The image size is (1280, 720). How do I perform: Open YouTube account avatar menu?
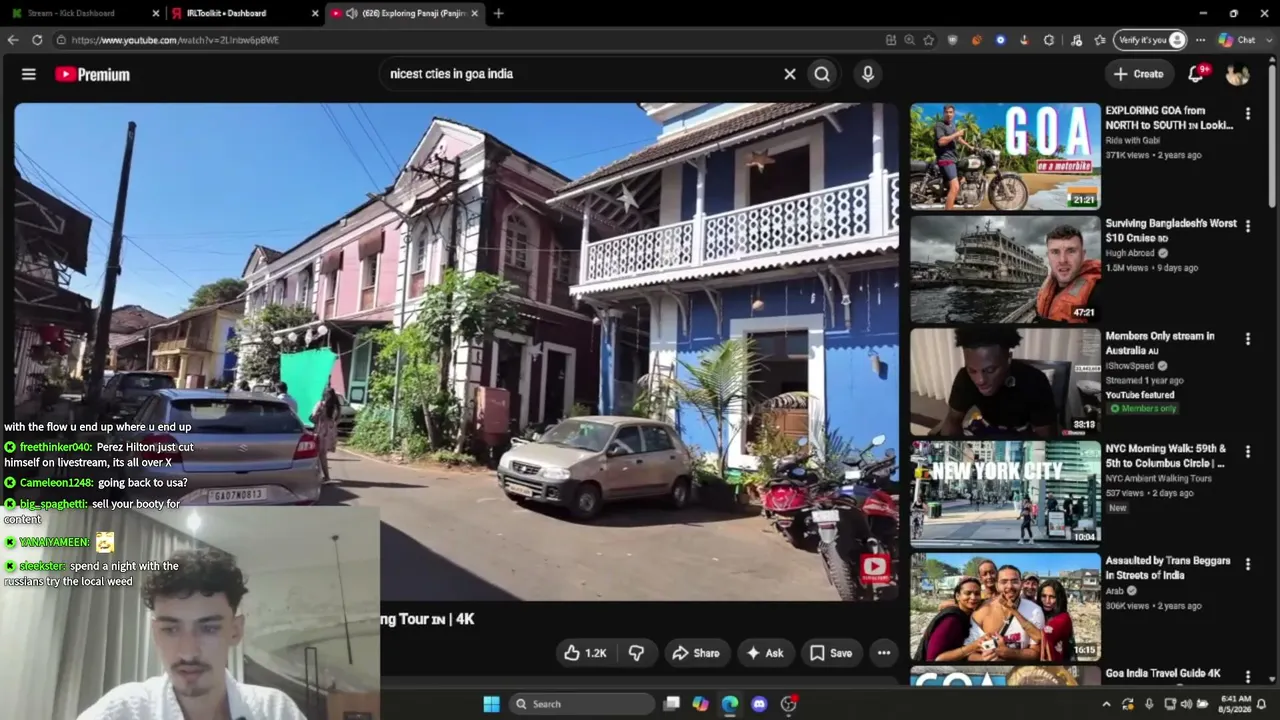1237,74
